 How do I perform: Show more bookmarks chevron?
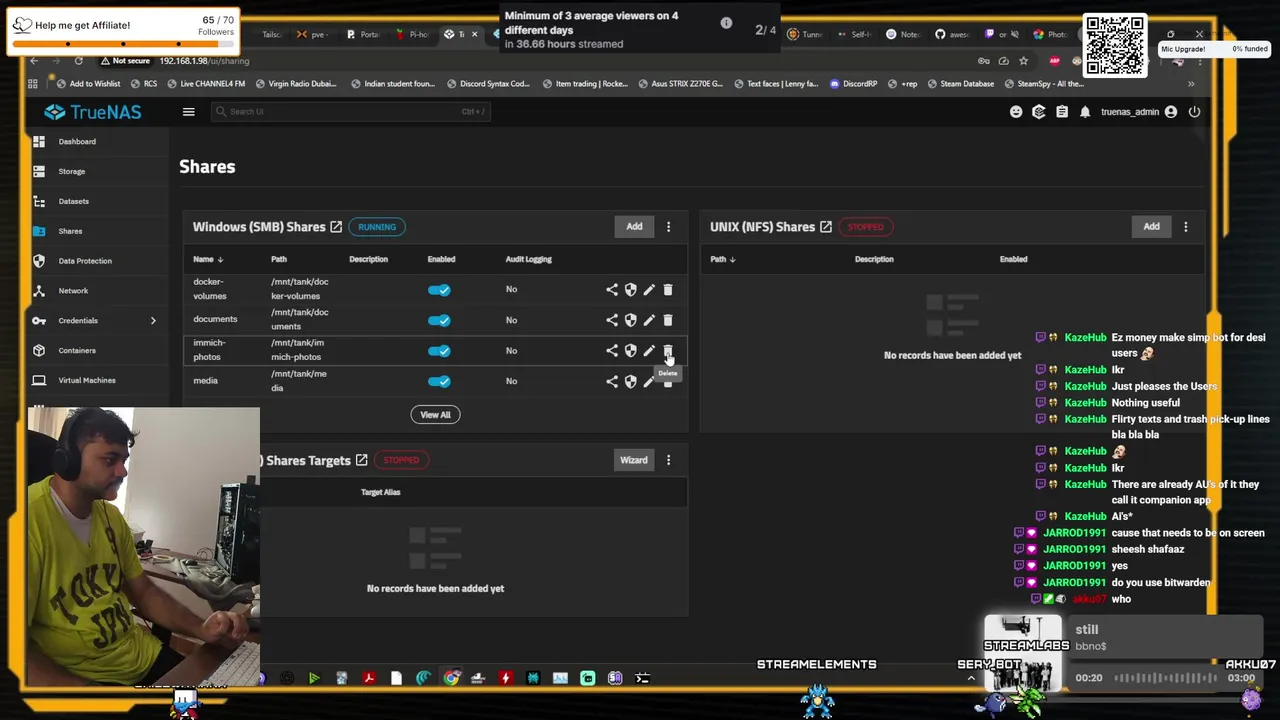1191,84
